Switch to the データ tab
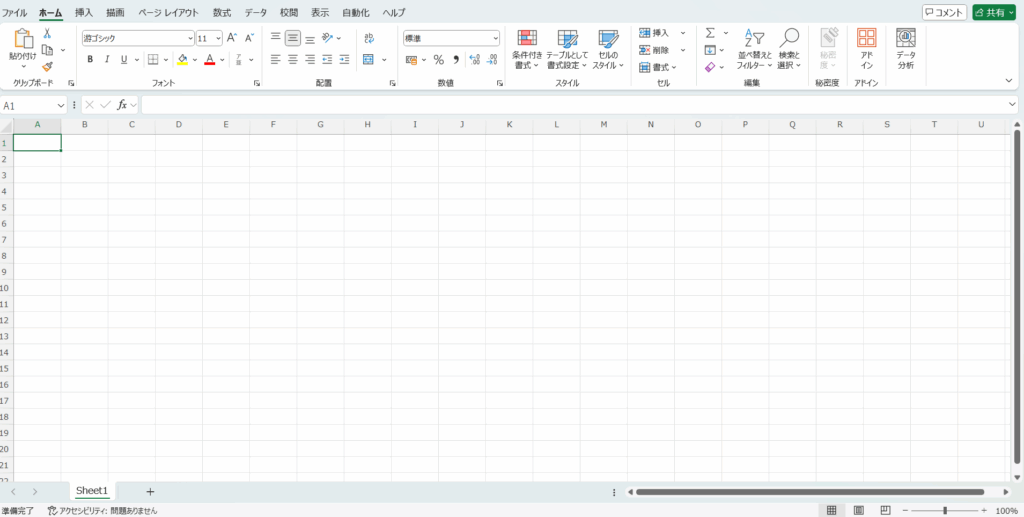The height and width of the screenshot is (517, 1024). pos(256,12)
